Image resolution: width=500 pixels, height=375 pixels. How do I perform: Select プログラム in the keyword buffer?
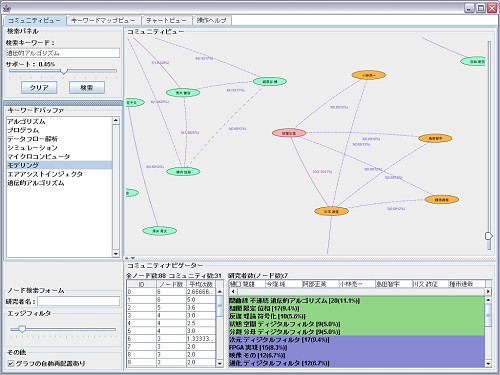coord(59,130)
